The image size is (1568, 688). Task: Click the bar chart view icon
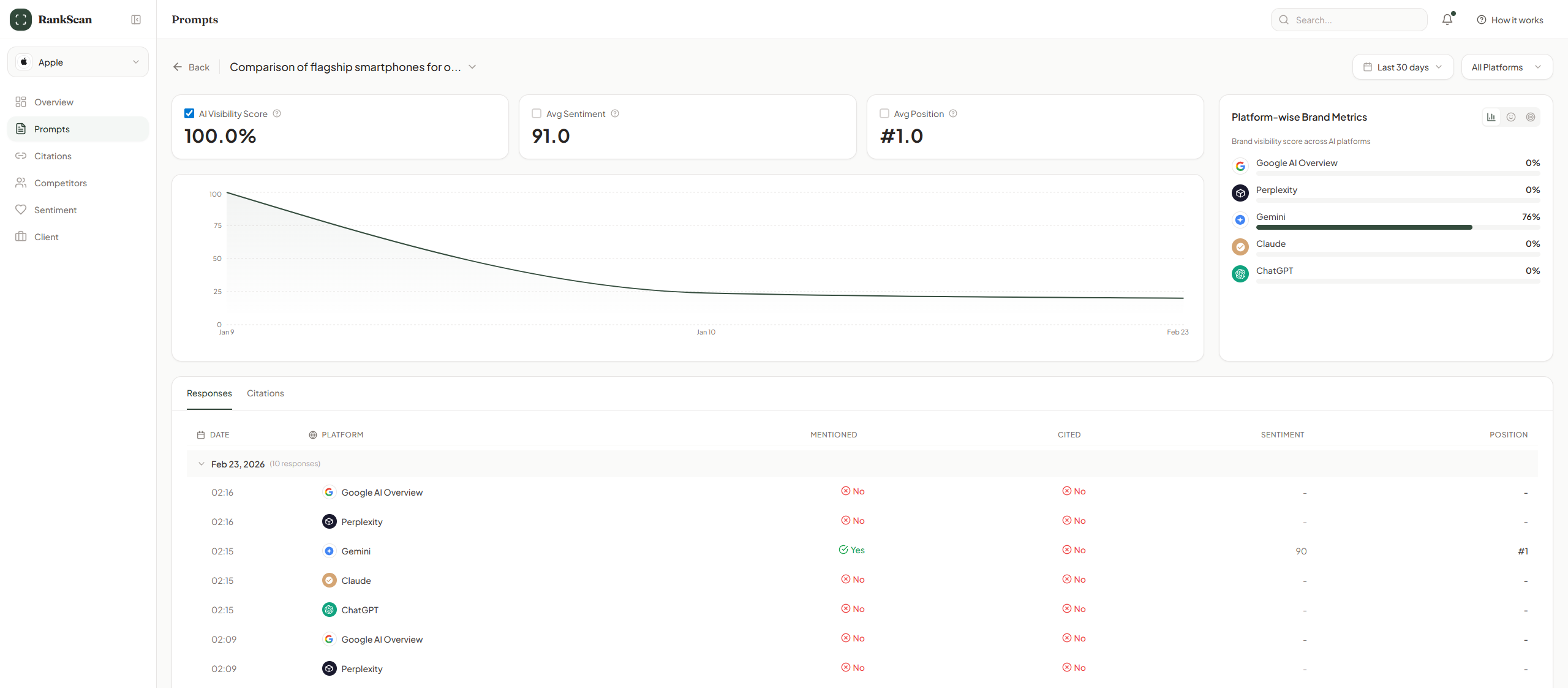pyautogui.click(x=1491, y=117)
